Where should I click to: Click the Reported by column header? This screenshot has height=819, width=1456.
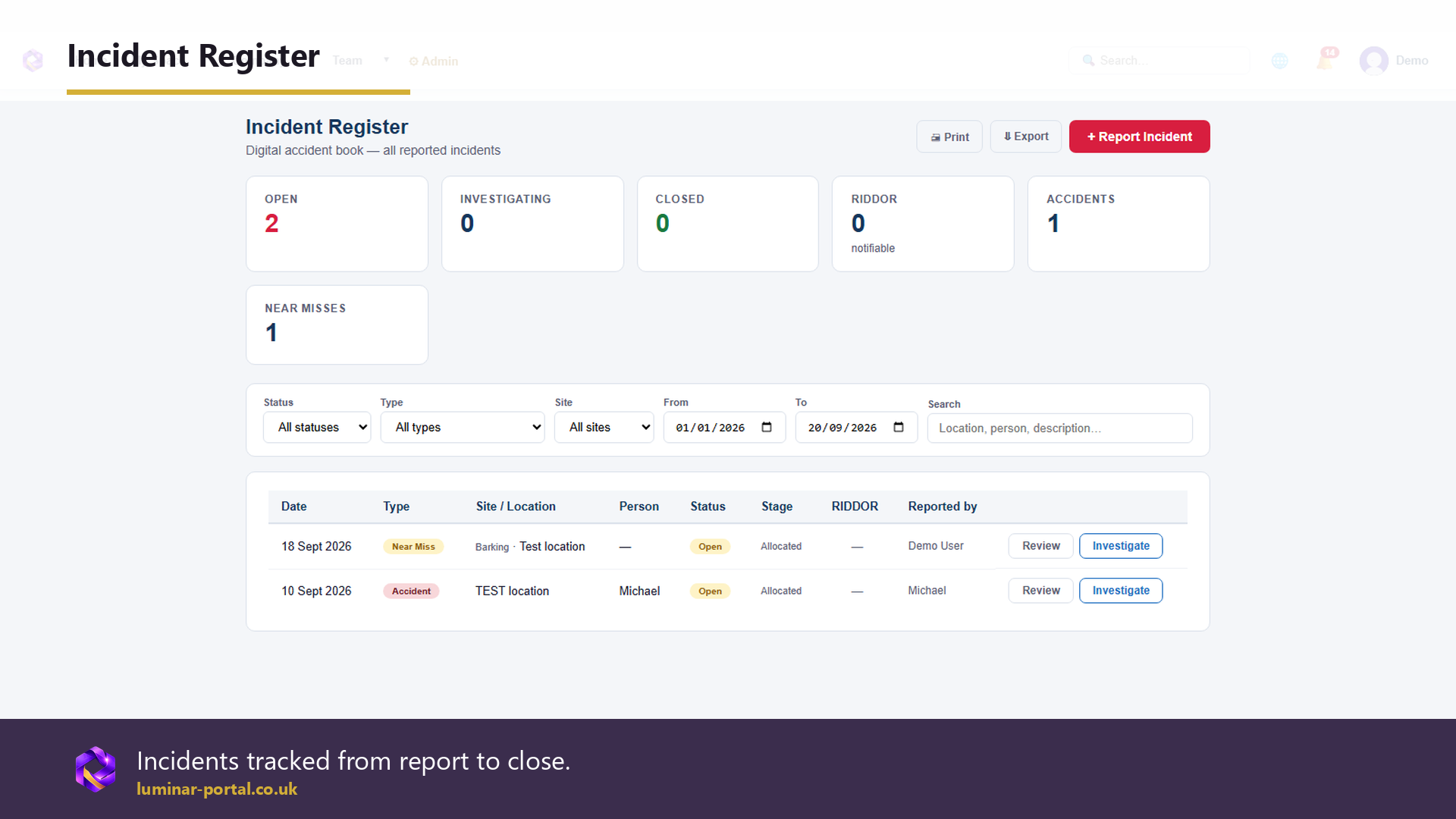(x=943, y=507)
